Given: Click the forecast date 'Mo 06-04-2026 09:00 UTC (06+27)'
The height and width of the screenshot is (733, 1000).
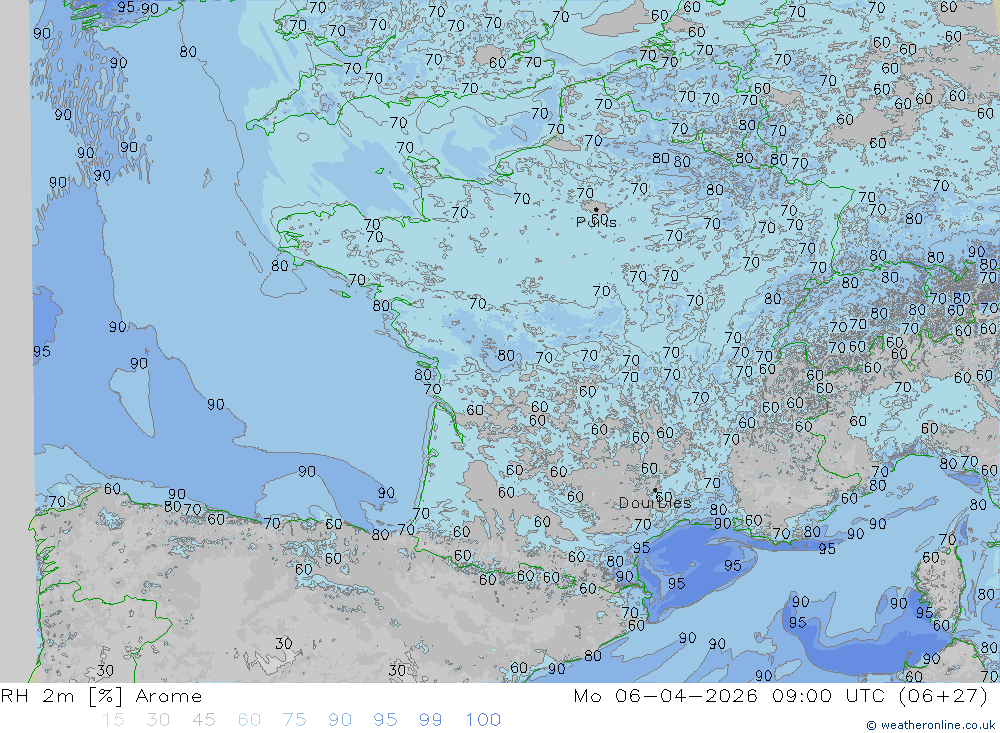Looking at the screenshot, I should click(x=781, y=696).
